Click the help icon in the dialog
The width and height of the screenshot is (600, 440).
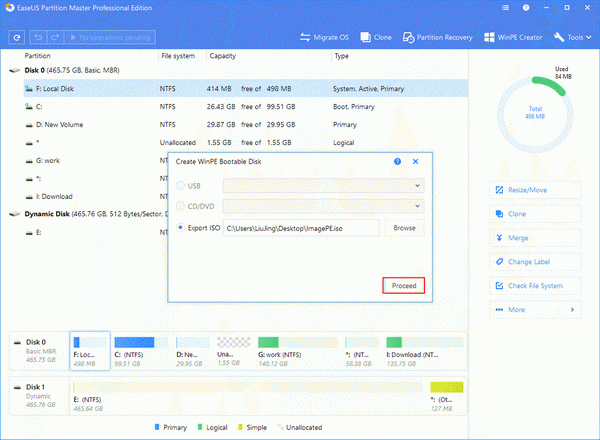point(397,160)
